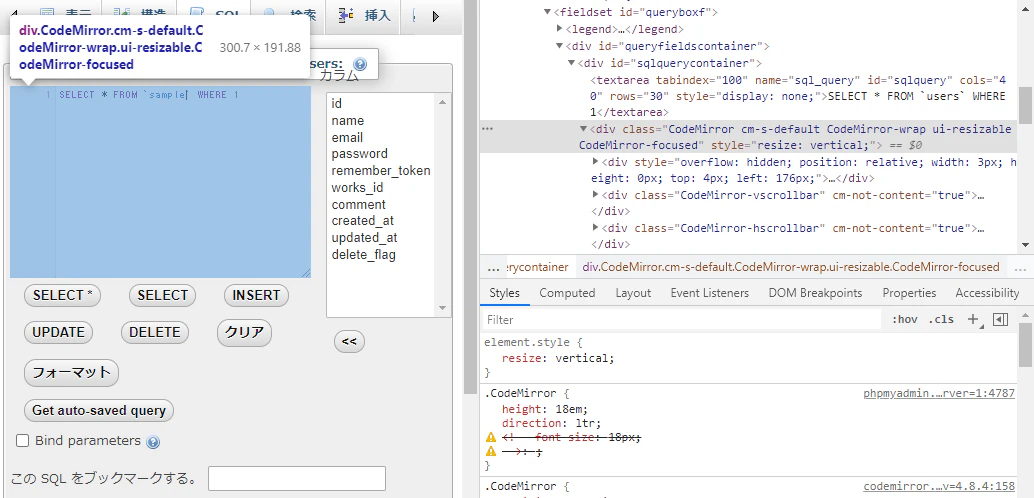Select created_at in the column list
1034x498 pixels.
click(380, 221)
